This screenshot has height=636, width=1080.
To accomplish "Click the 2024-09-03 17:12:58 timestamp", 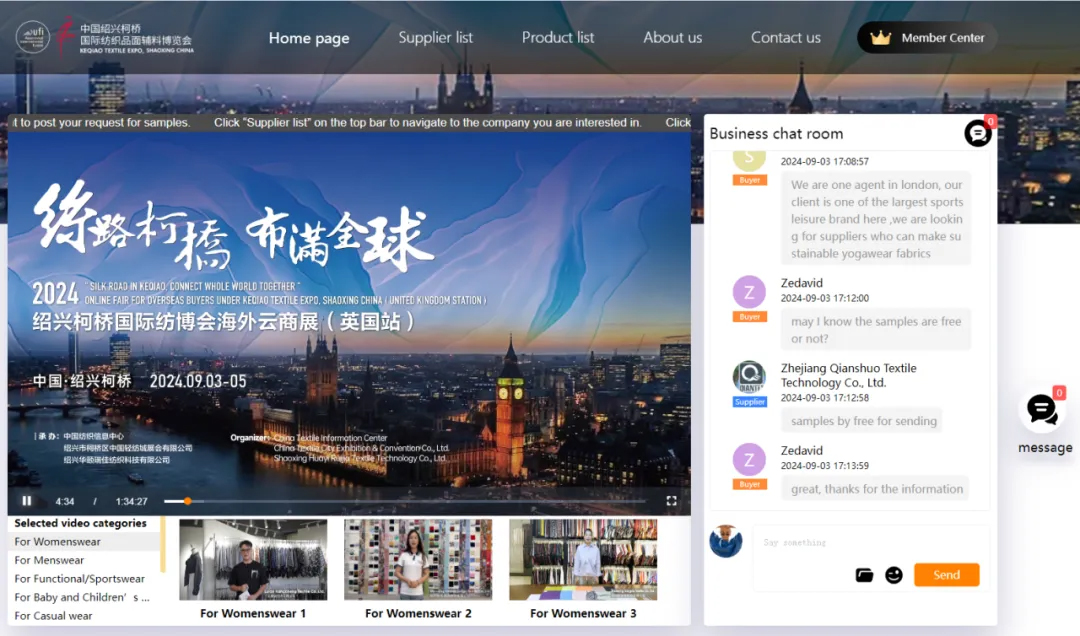I will (824, 398).
